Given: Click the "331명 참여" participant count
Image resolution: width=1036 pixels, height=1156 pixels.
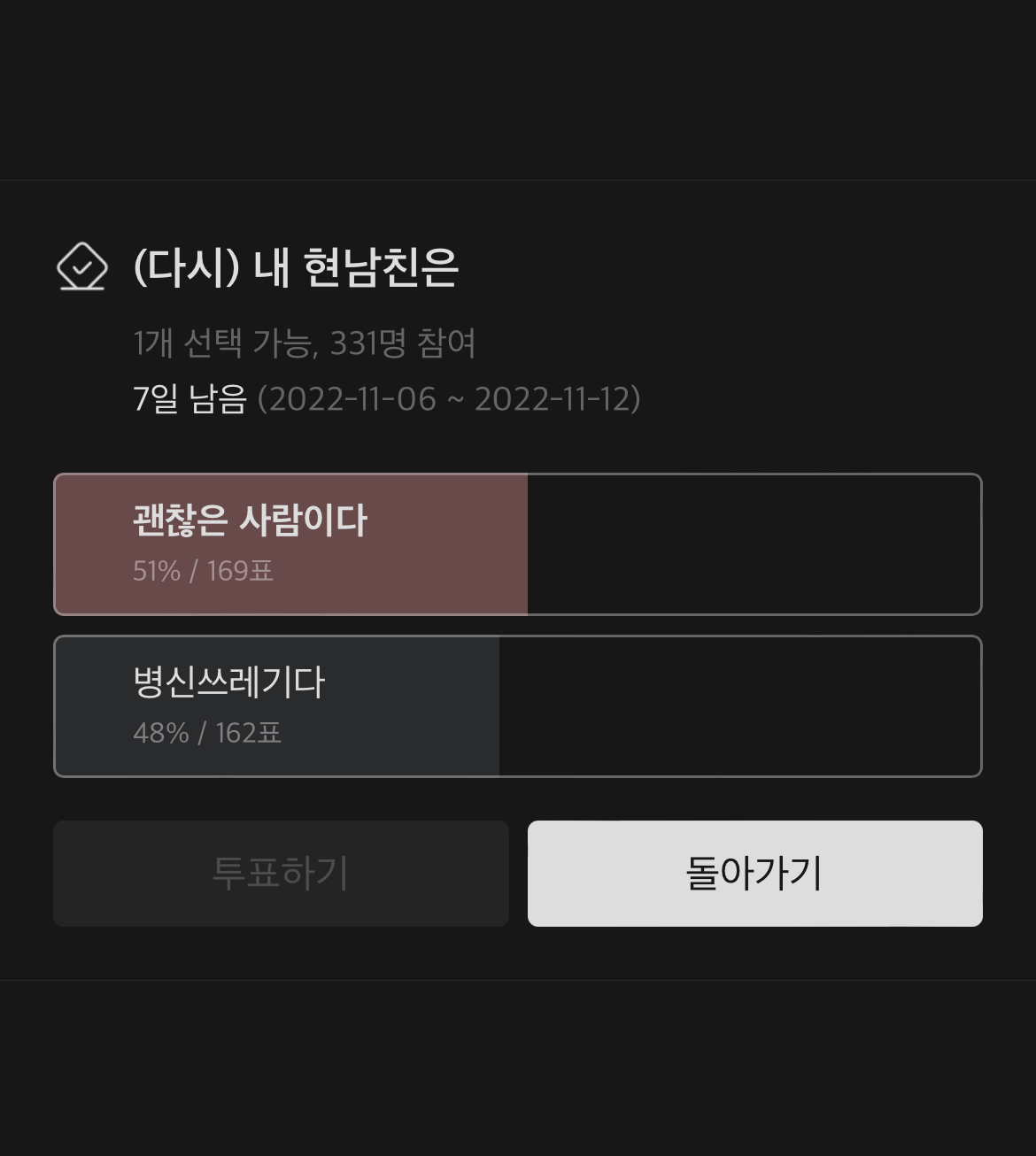Looking at the screenshot, I should pos(402,343).
